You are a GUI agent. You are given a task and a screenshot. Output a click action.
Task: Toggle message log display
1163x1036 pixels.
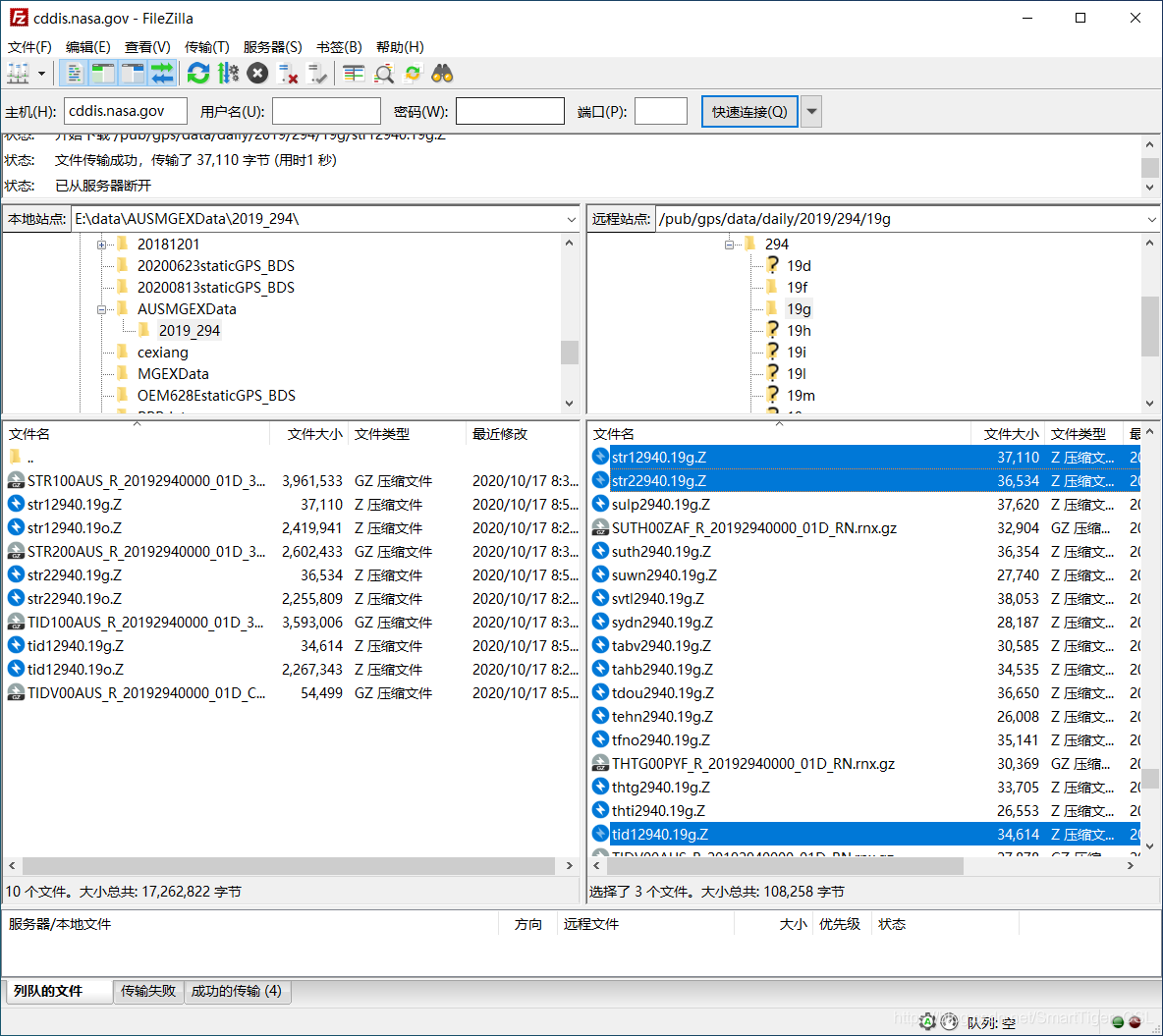coord(75,74)
